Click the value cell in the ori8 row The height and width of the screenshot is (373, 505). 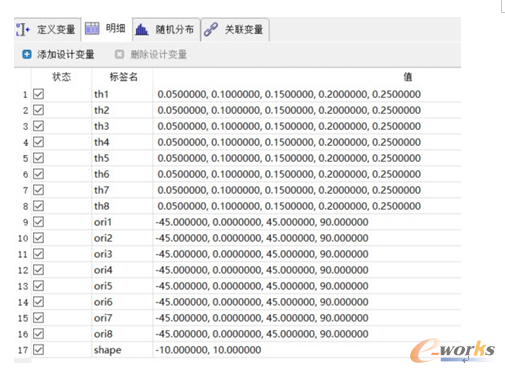coord(307,334)
